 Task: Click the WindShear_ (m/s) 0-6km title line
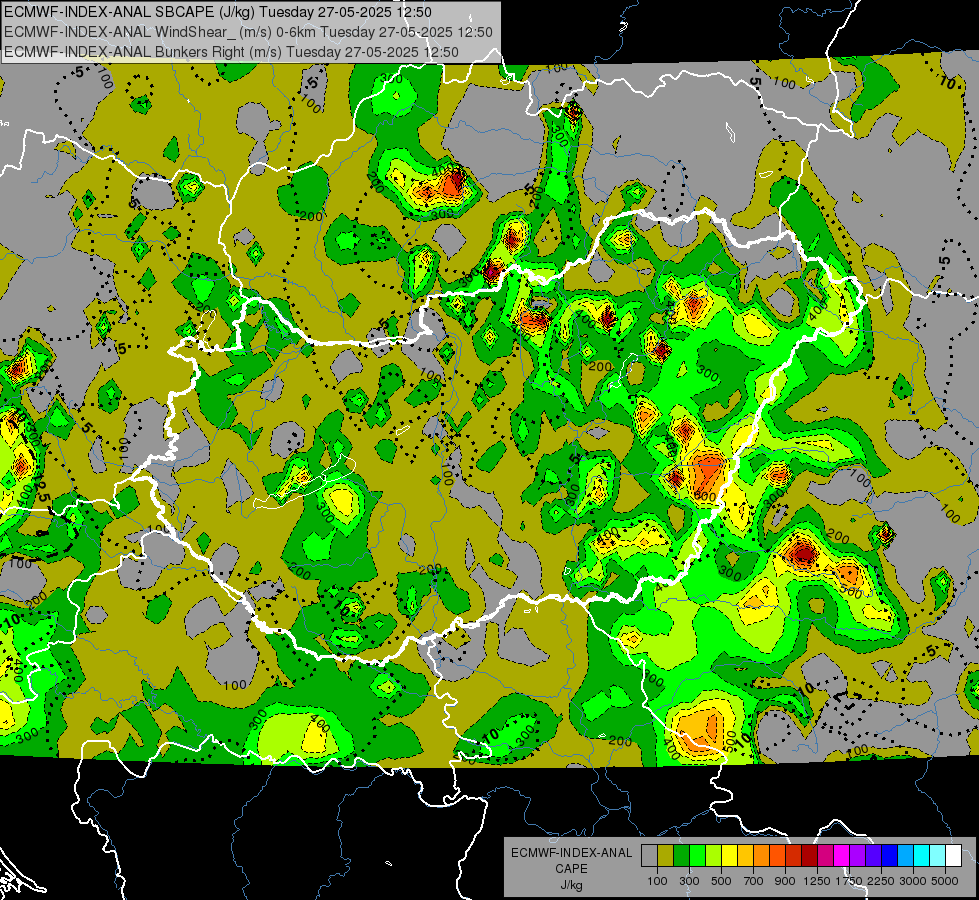pos(248,32)
